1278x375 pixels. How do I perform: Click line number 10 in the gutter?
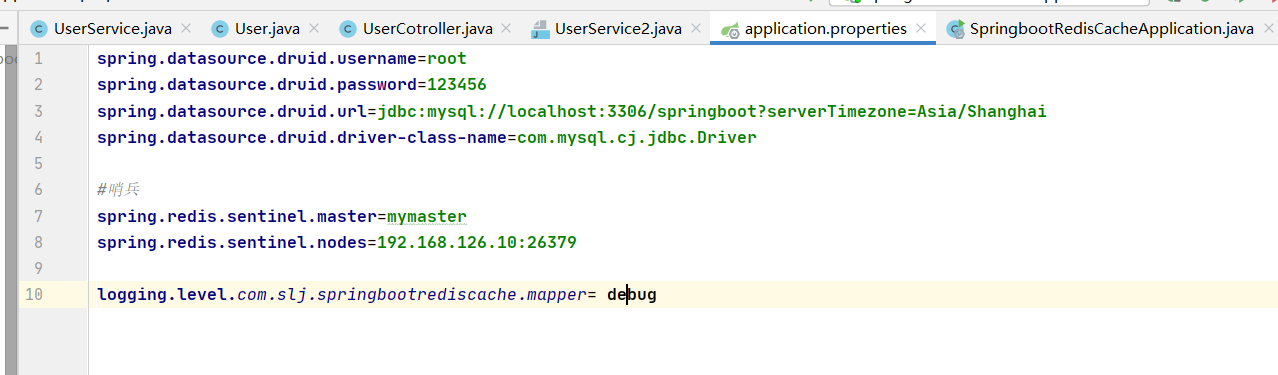(x=34, y=295)
